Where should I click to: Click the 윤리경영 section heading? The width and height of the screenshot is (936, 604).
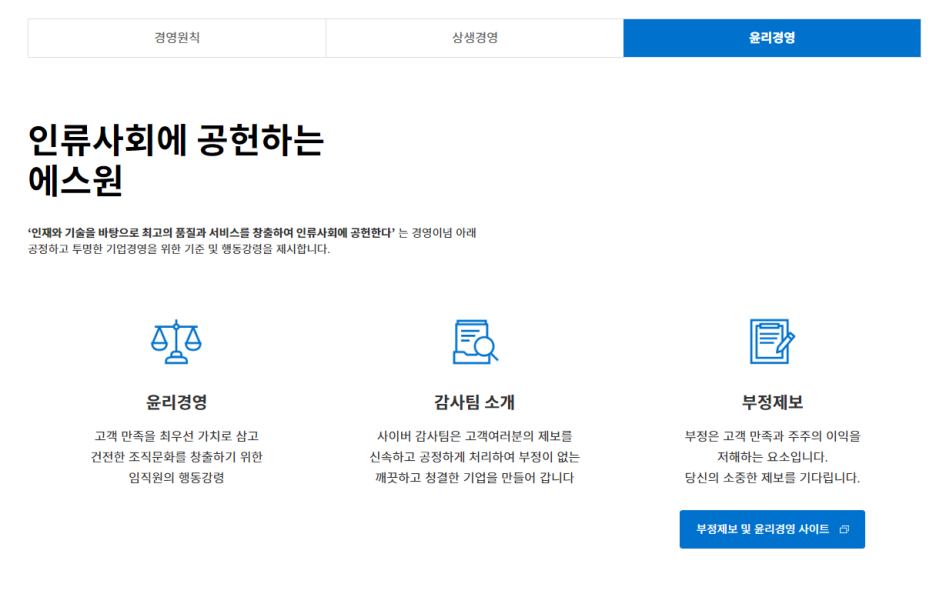(176, 402)
